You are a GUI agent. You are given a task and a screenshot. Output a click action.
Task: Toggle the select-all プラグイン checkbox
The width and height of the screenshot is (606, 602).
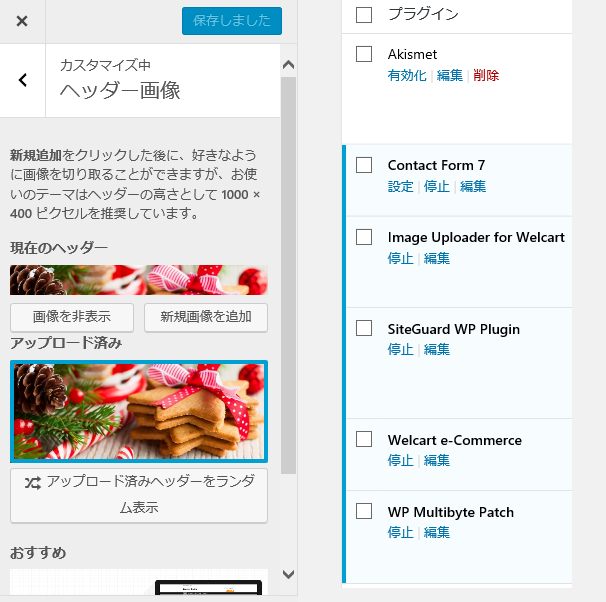(364, 15)
